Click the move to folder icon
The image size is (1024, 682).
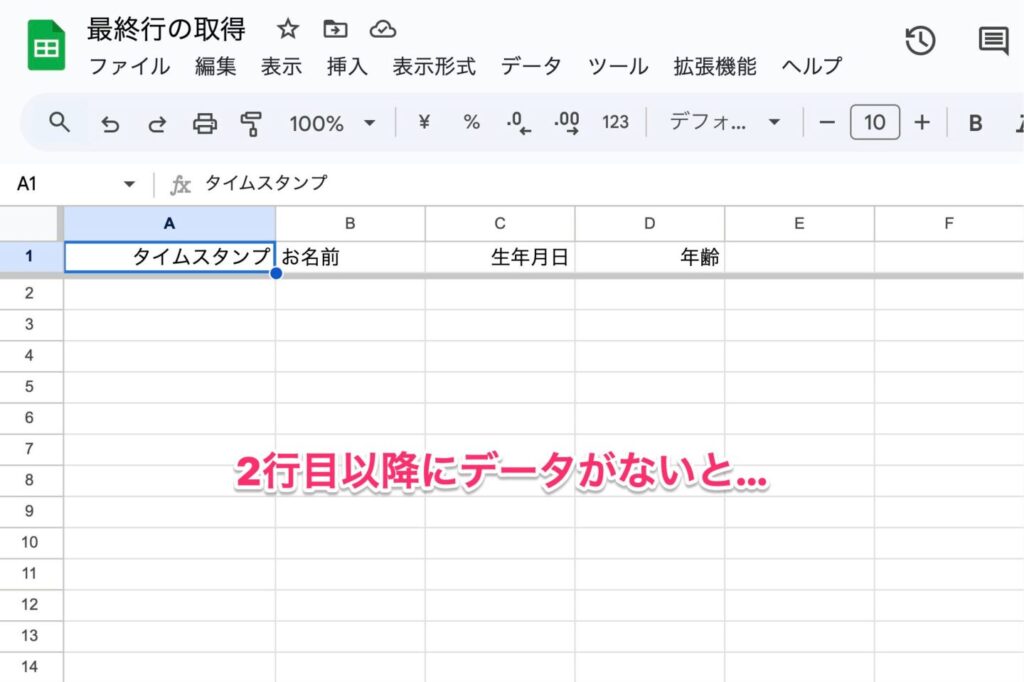(x=335, y=29)
